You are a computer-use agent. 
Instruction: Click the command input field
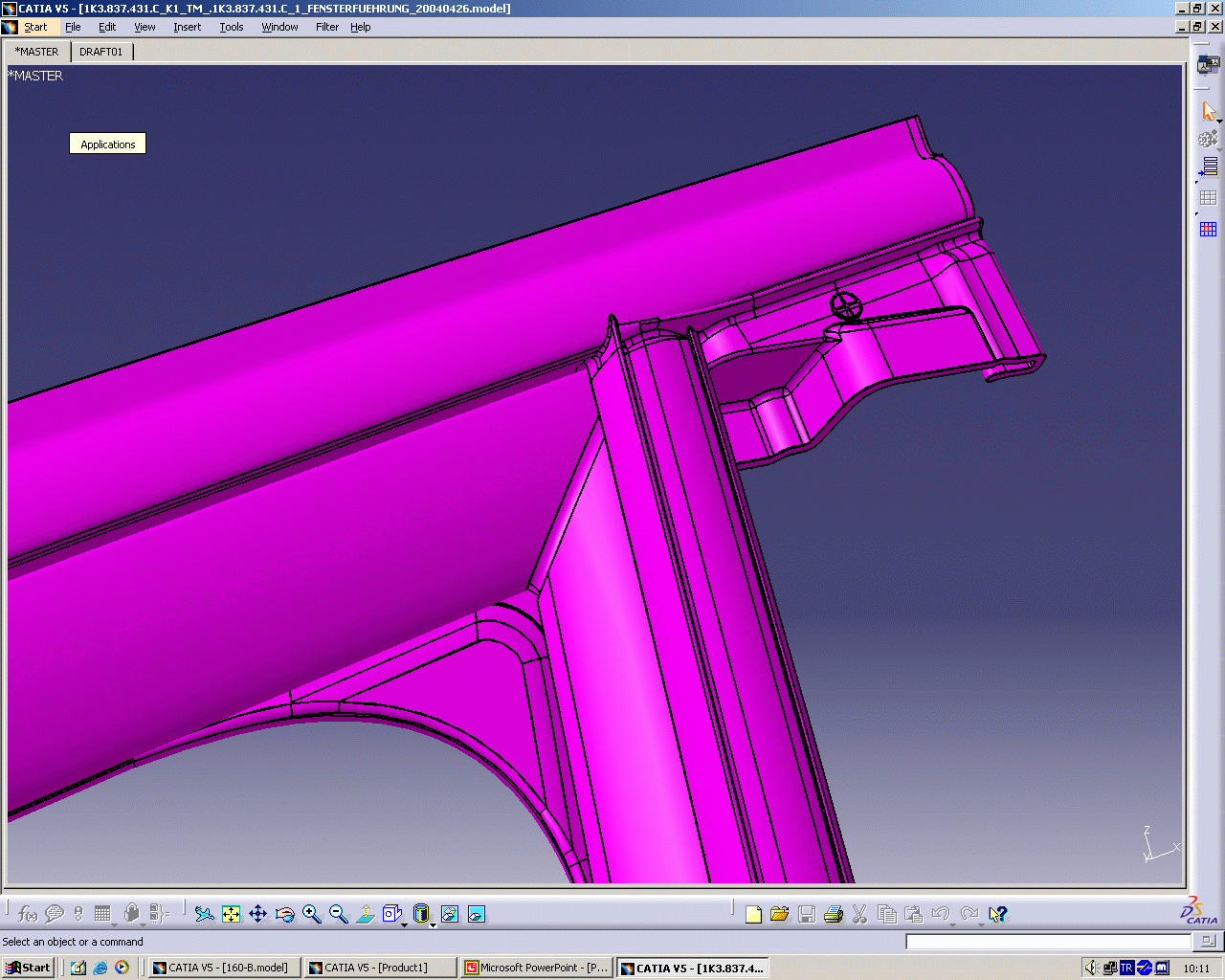(x=1048, y=942)
